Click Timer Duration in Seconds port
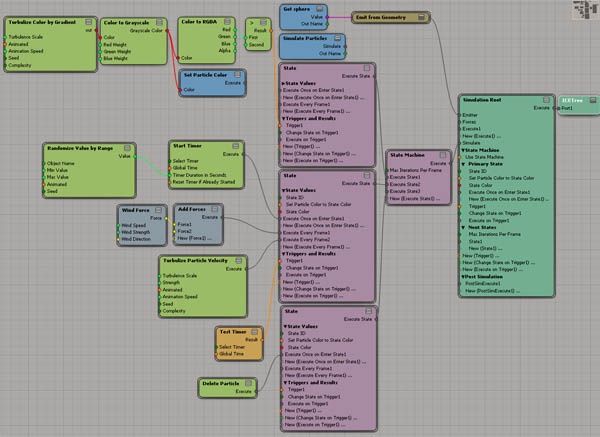The image size is (600, 437). pos(170,175)
